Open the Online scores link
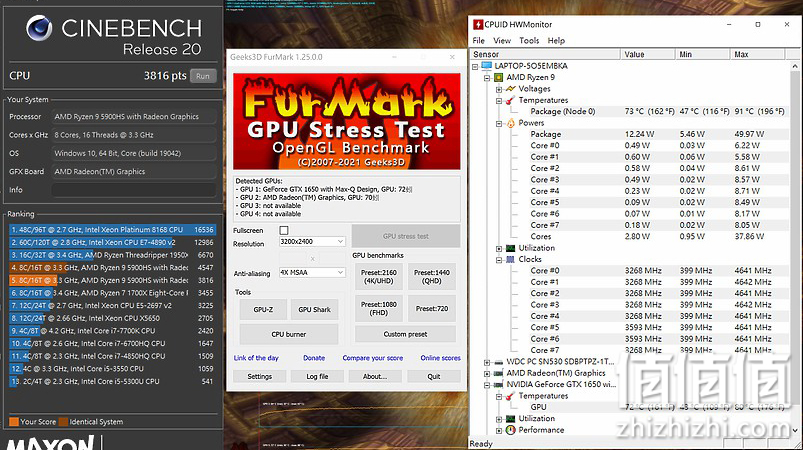 pyautogui.click(x=440, y=358)
